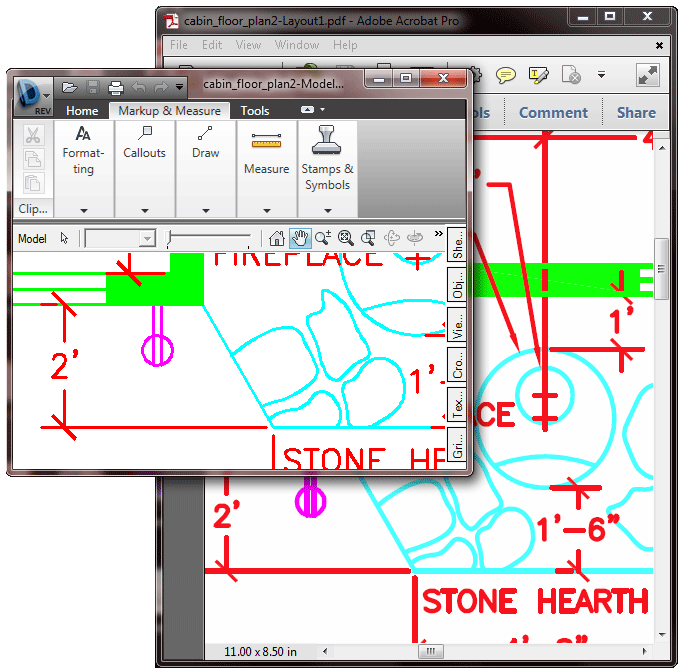Viewport: 685px width, 670px height.
Task: Click Acrobat highlight text tool icon
Action: (539, 75)
